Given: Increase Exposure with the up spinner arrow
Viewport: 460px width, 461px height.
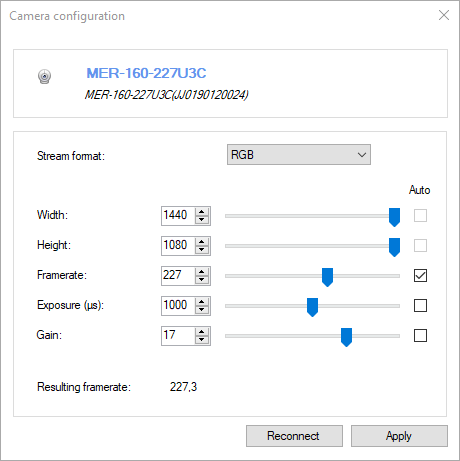Looking at the screenshot, I should [x=202, y=302].
